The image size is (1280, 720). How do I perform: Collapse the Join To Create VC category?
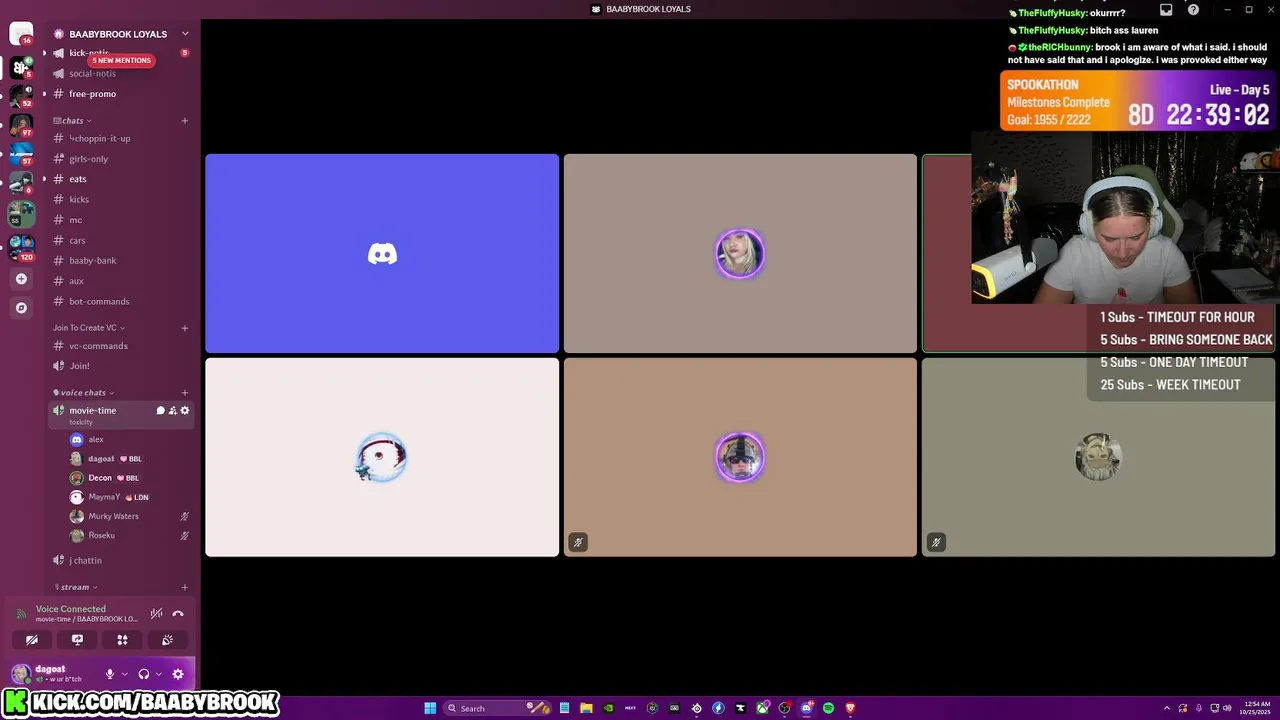click(x=88, y=328)
